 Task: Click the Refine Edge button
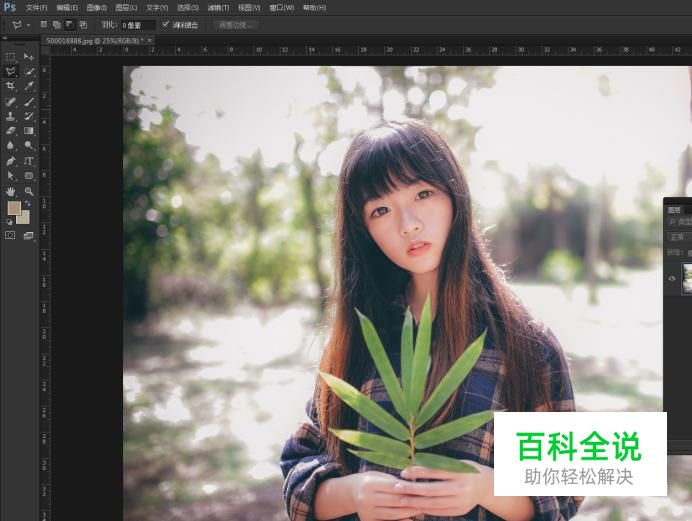click(x=236, y=25)
